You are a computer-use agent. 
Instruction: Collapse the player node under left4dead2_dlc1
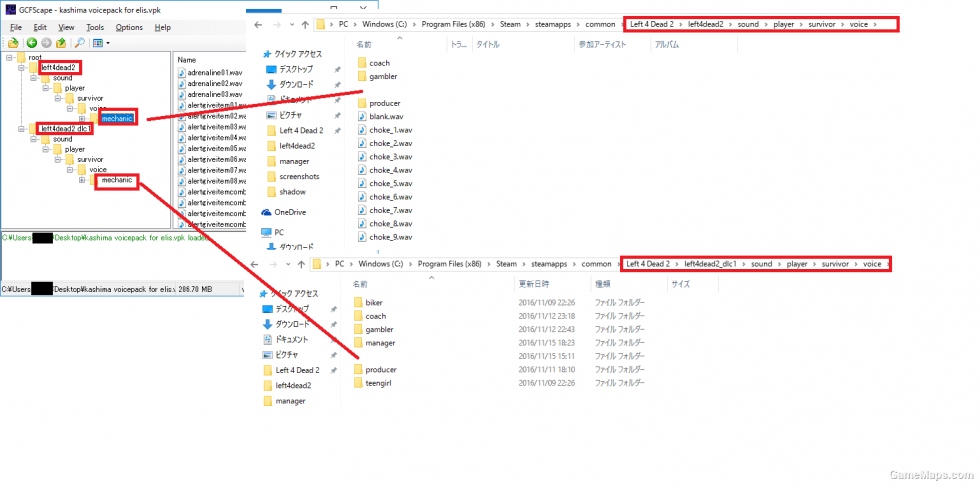[x=45, y=149]
